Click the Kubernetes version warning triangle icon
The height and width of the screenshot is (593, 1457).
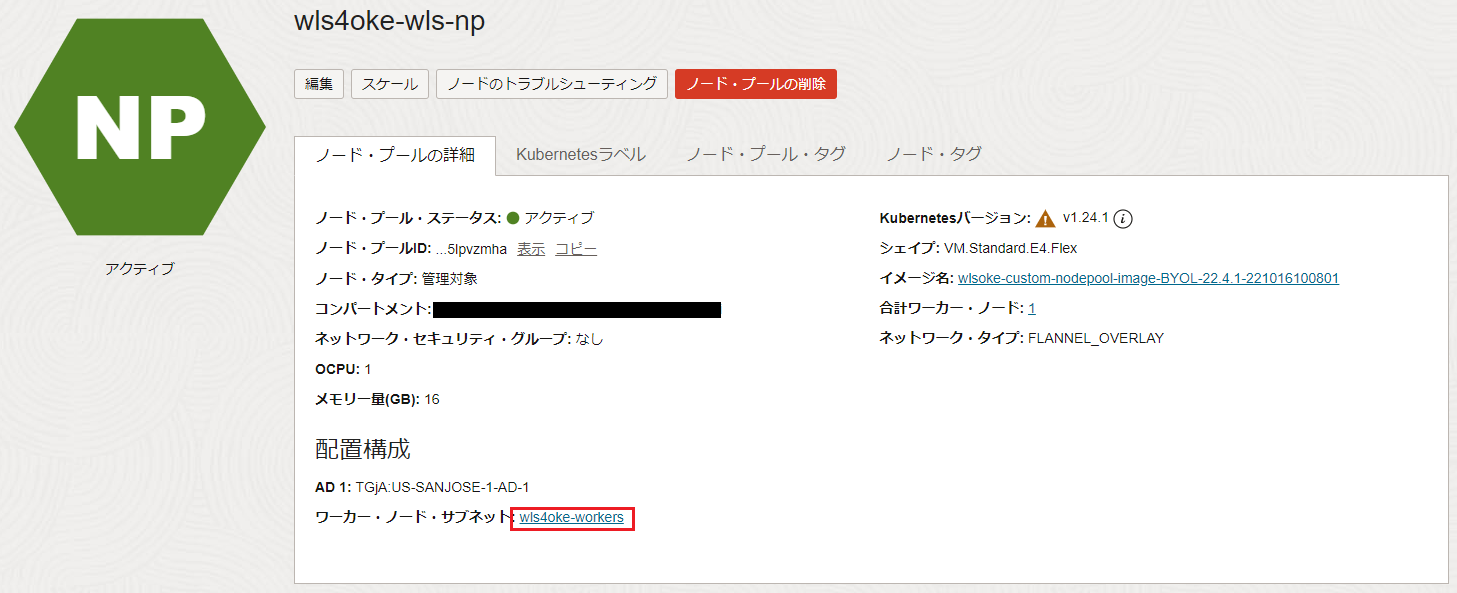click(x=1046, y=218)
